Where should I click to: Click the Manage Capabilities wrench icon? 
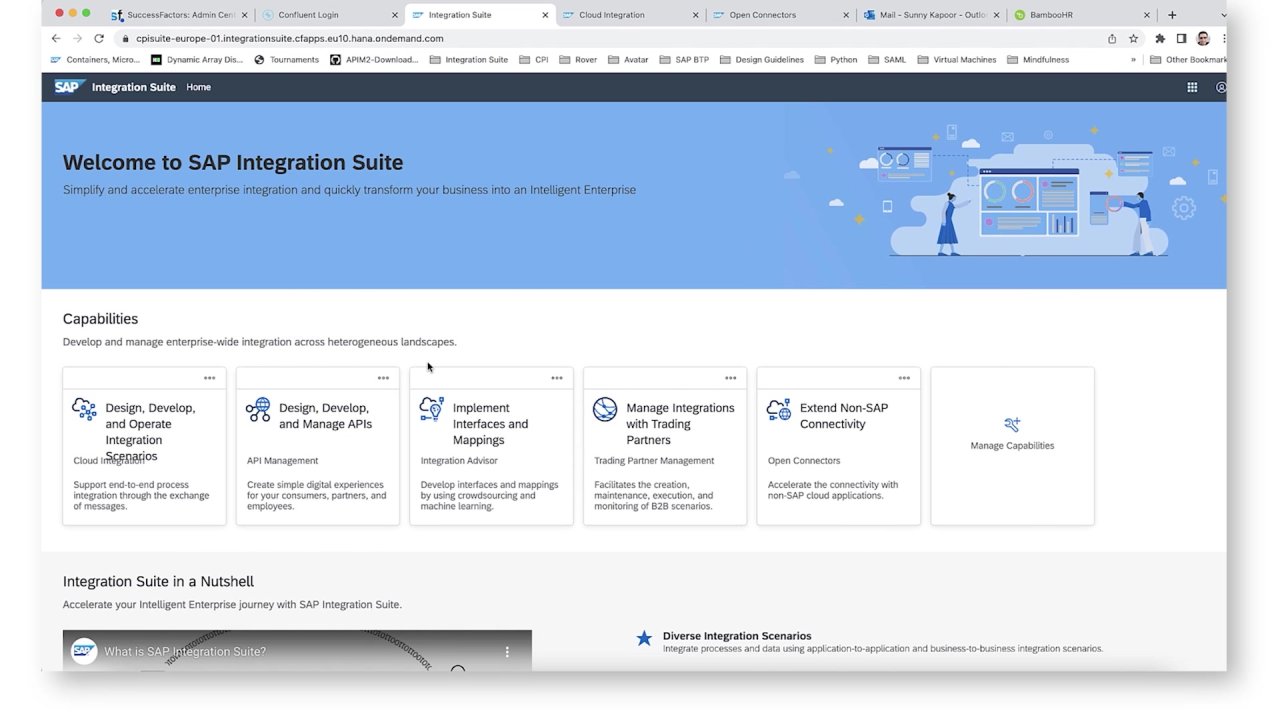point(1012,425)
